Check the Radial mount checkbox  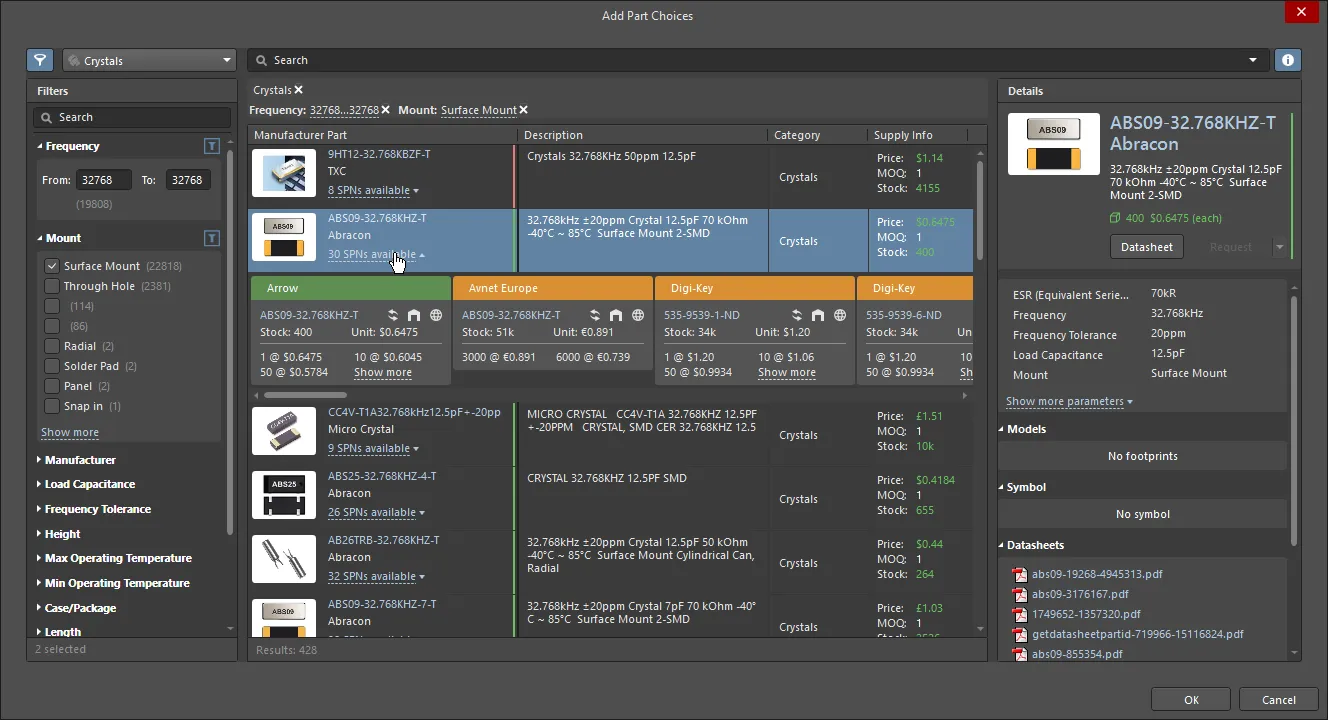52,346
